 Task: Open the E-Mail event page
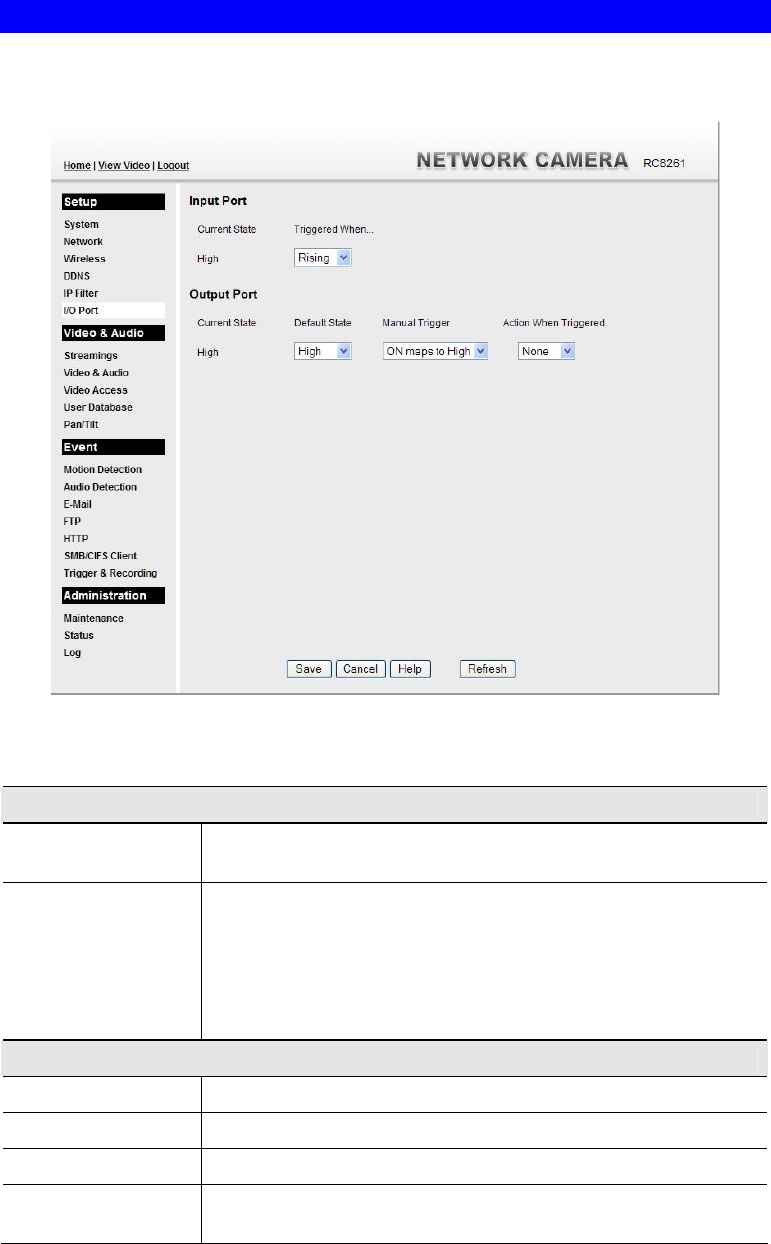[x=77, y=504]
